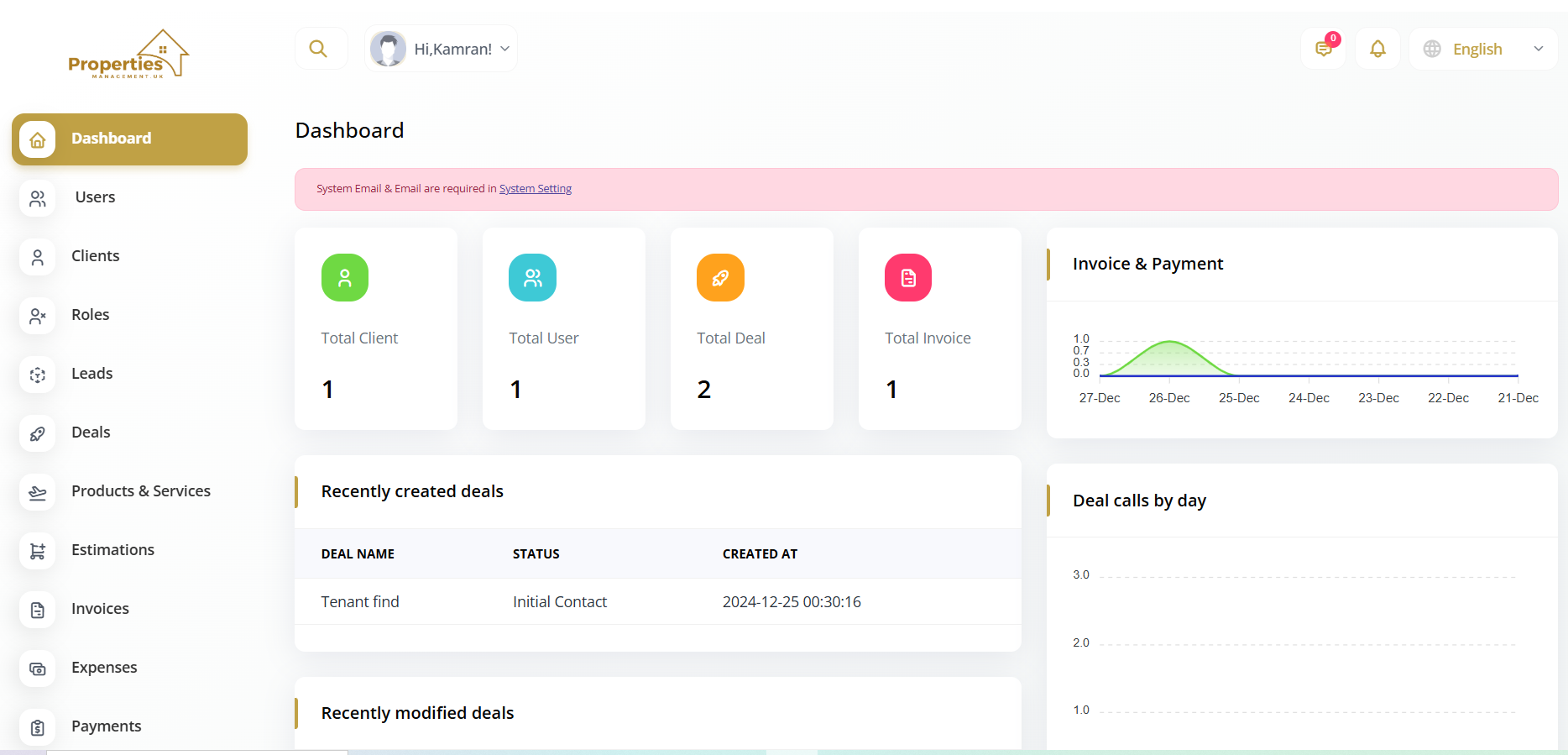Click the search magnifier icon
Viewport: 1568px width, 755px height.
click(318, 49)
